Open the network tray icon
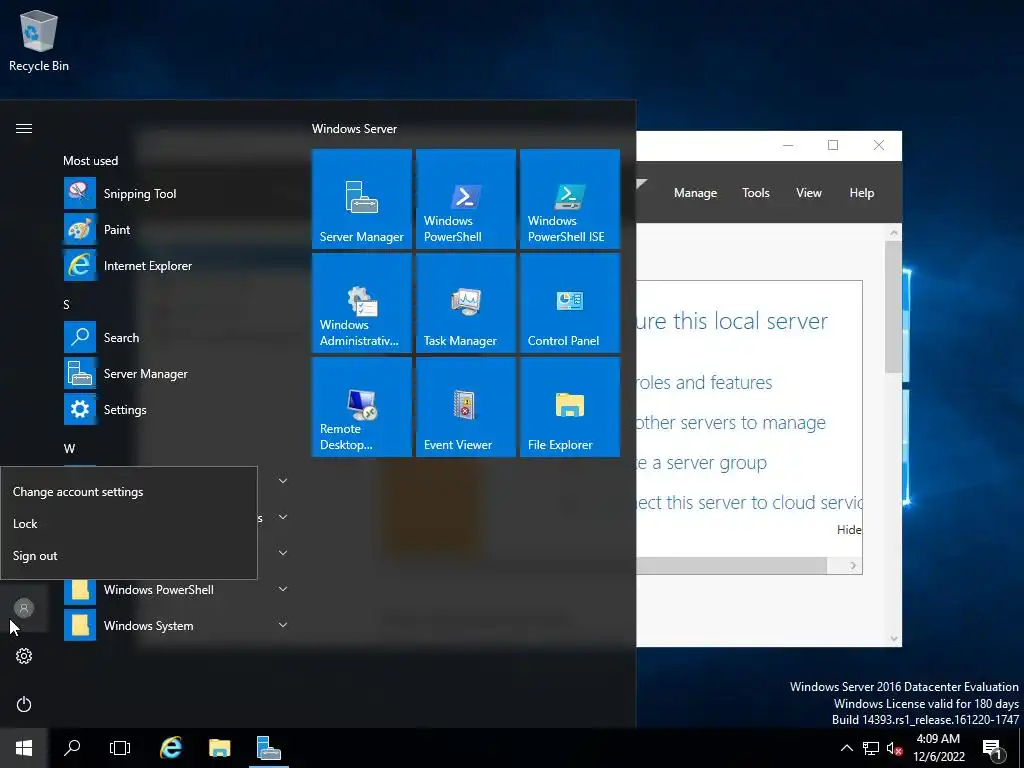Viewport: 1024px width, 768px height. pyautogui.click(x=871, y=748)
